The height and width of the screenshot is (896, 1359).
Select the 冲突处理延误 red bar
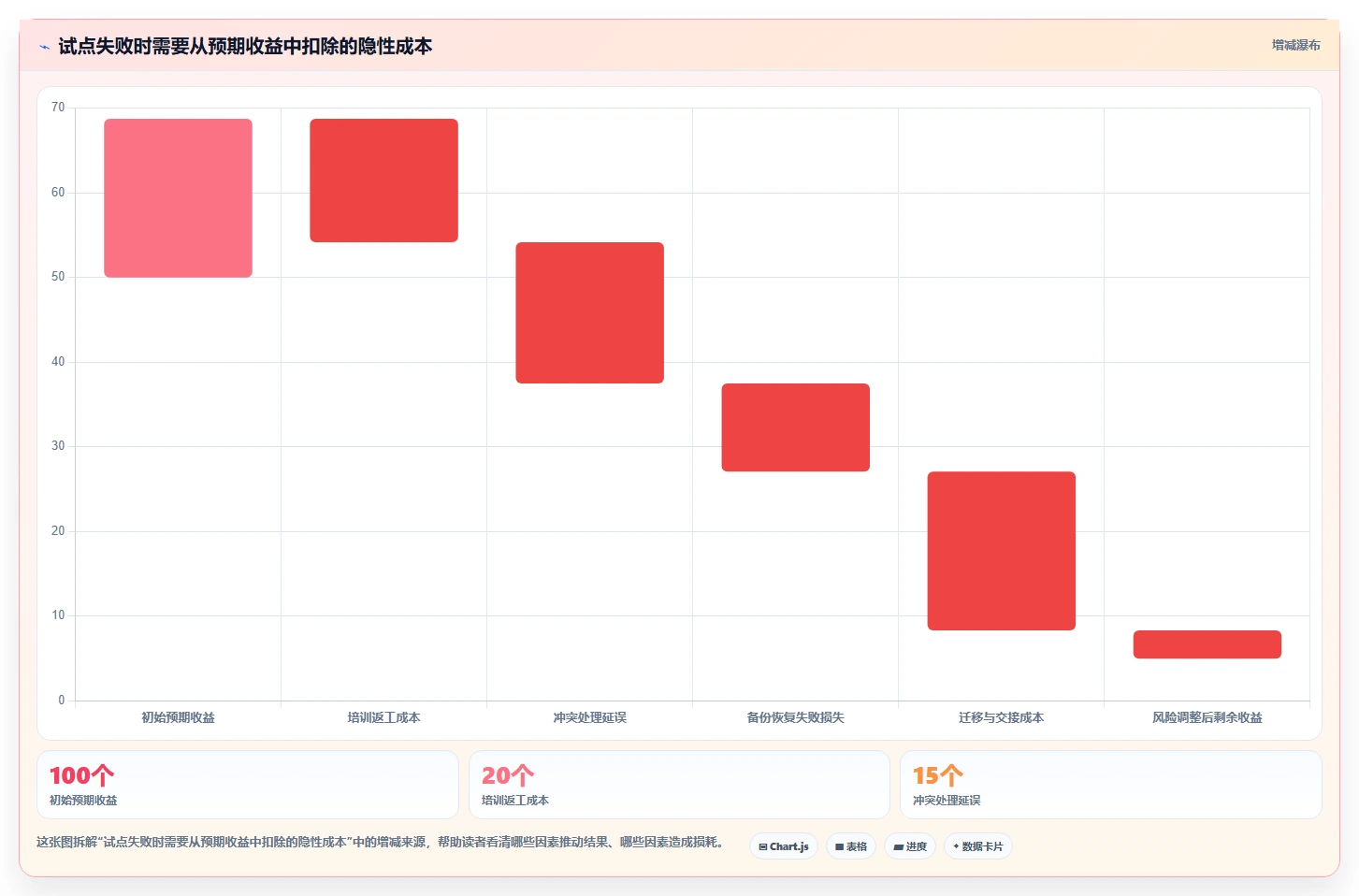(589, 312)
